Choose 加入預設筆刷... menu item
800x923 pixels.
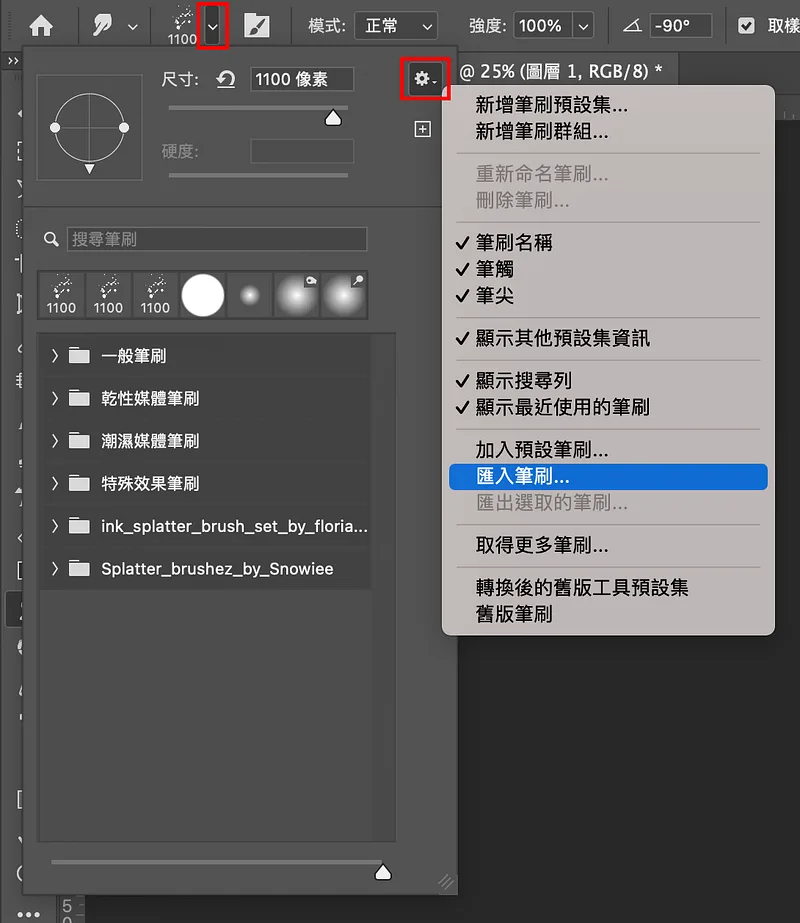[x=608, y=450]
